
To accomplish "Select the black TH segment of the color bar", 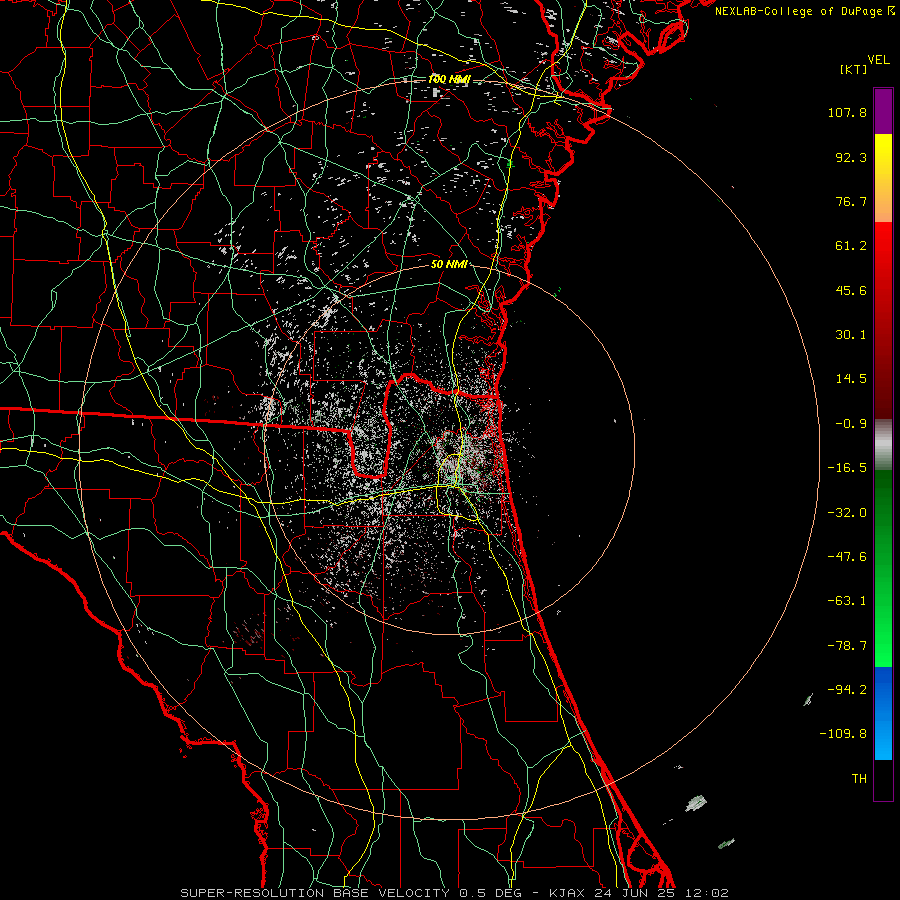I will (x=883, y=779).
